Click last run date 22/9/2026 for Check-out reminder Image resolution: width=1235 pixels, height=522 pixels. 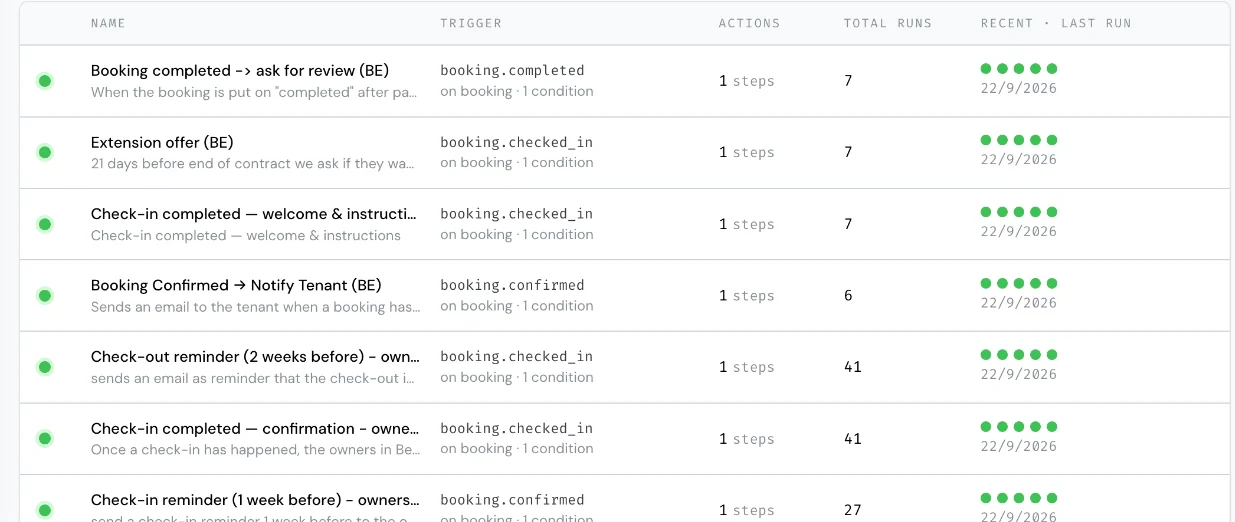point(1019,374)
